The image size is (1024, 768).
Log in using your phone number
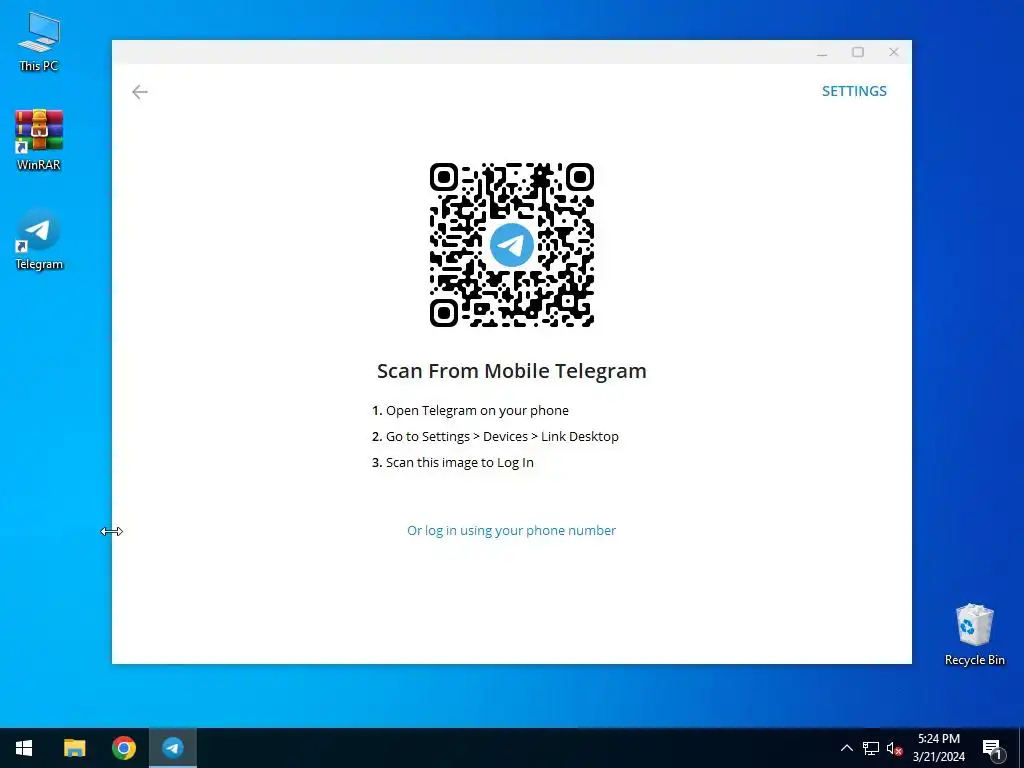pyautogui.click(x=511, y=530)
